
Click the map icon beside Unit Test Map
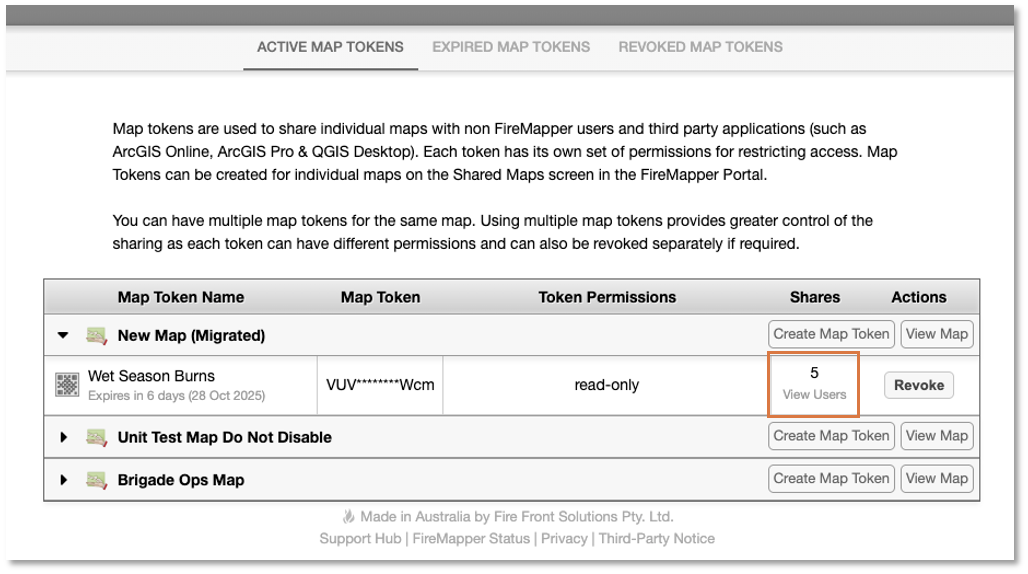click(97, 437)
